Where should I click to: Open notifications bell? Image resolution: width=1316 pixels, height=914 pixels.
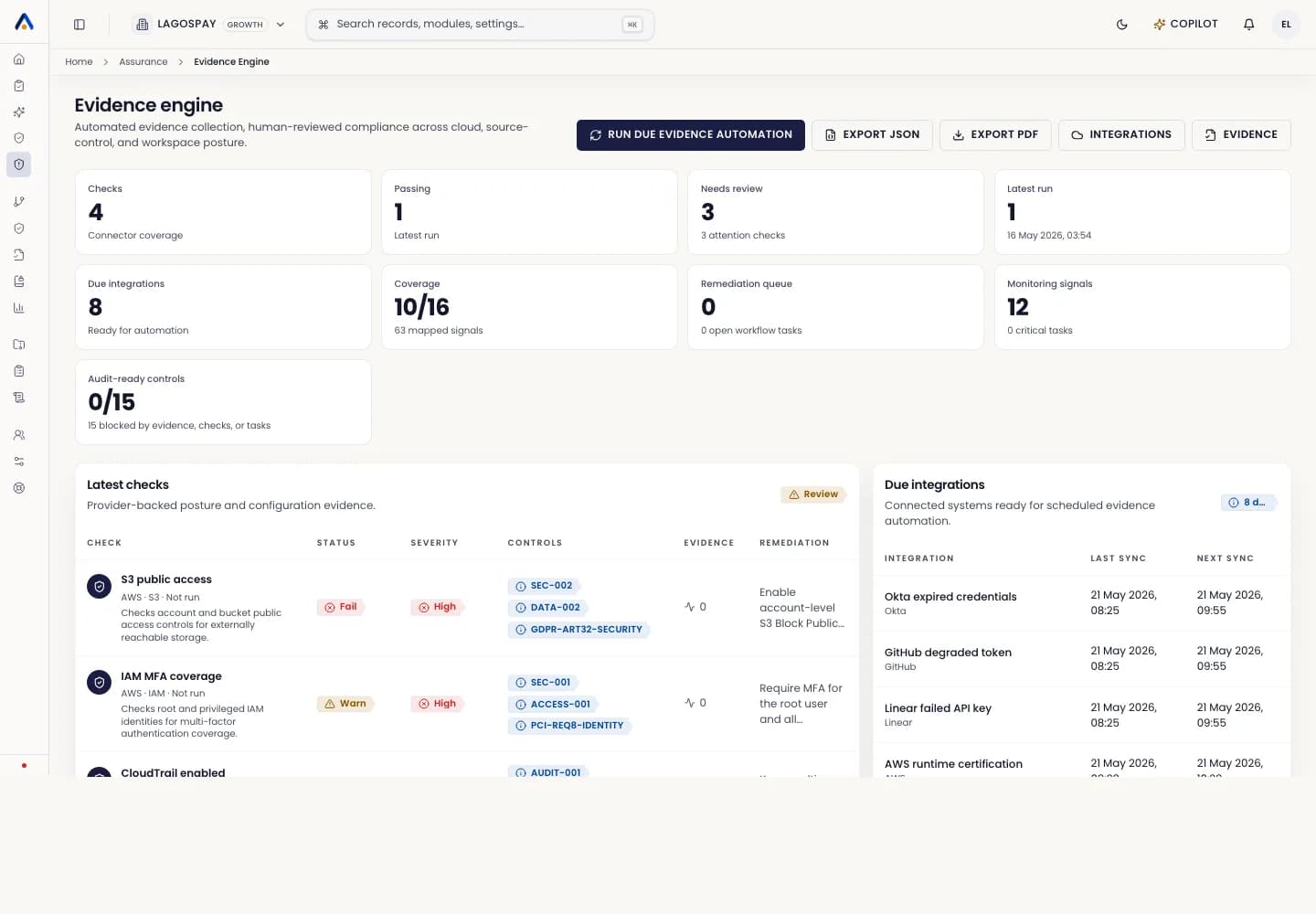coord(1248,25)
